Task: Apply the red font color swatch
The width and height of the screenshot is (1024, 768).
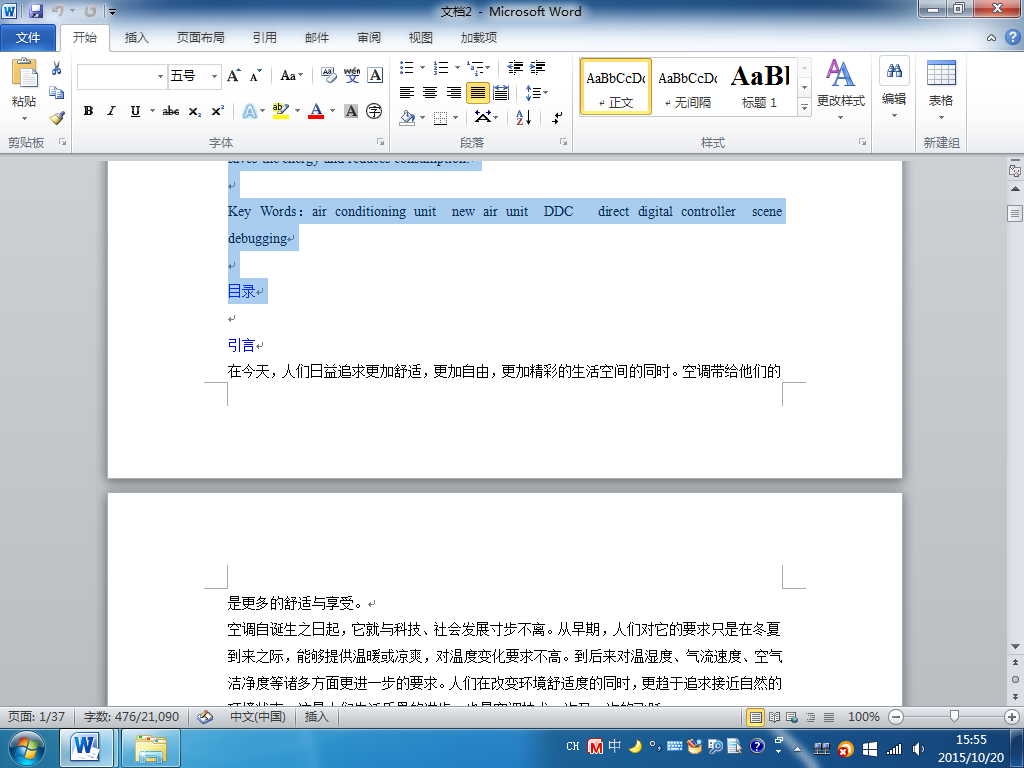Action: point(316,111)
